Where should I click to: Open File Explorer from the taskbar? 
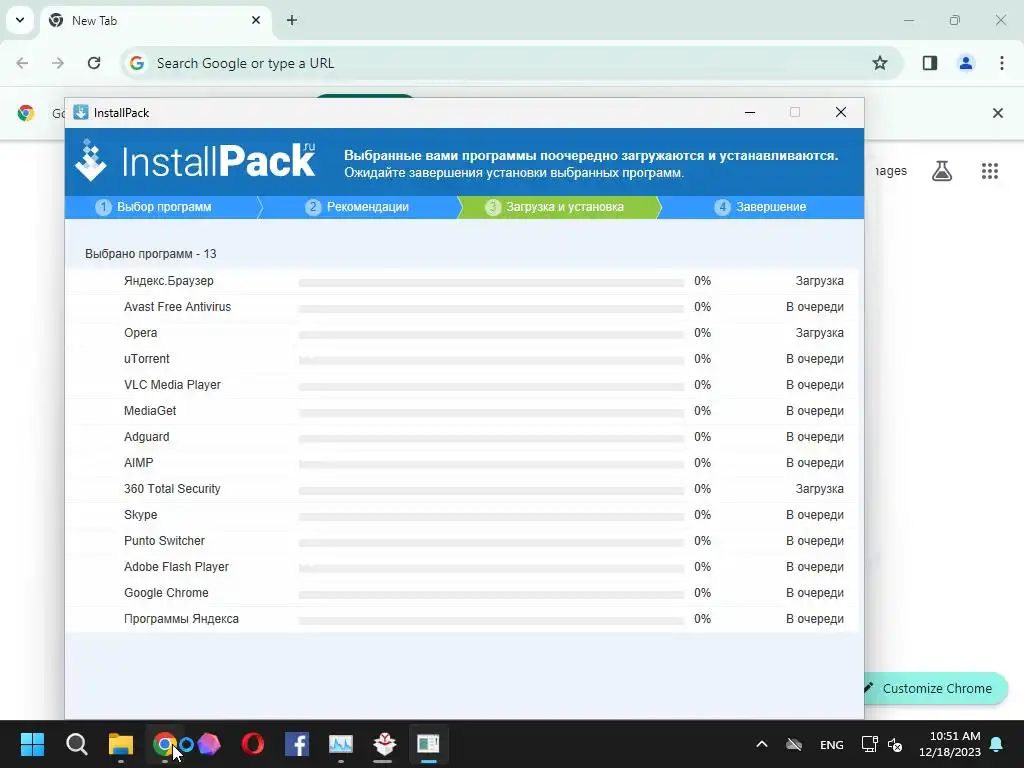point(121,744)
